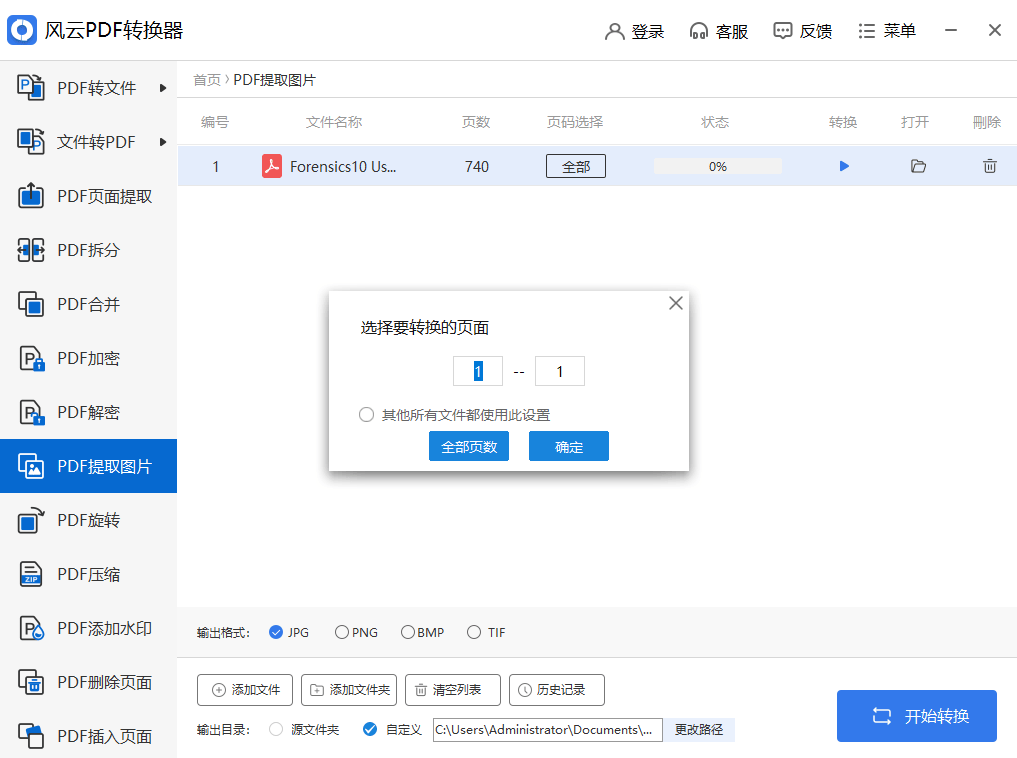Viewport: 1017px width, 758px height.
Task: Open the PDF压缩 menu item
Action: click(88, 574)
